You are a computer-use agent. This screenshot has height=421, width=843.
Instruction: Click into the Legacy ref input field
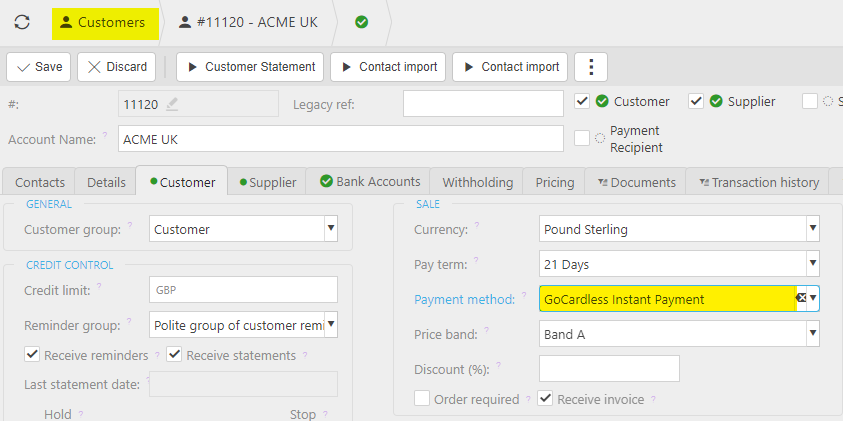(x=483, y=104)
